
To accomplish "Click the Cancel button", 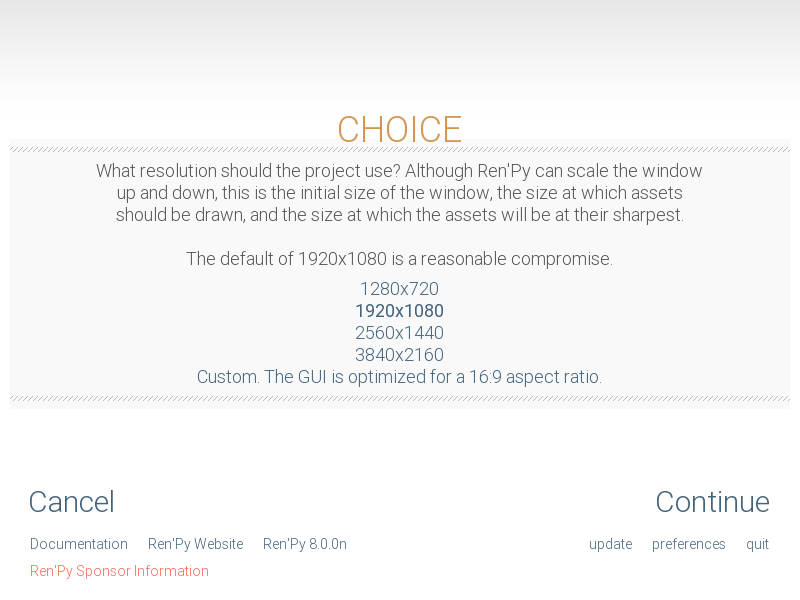I will click(x=71, y=502).
